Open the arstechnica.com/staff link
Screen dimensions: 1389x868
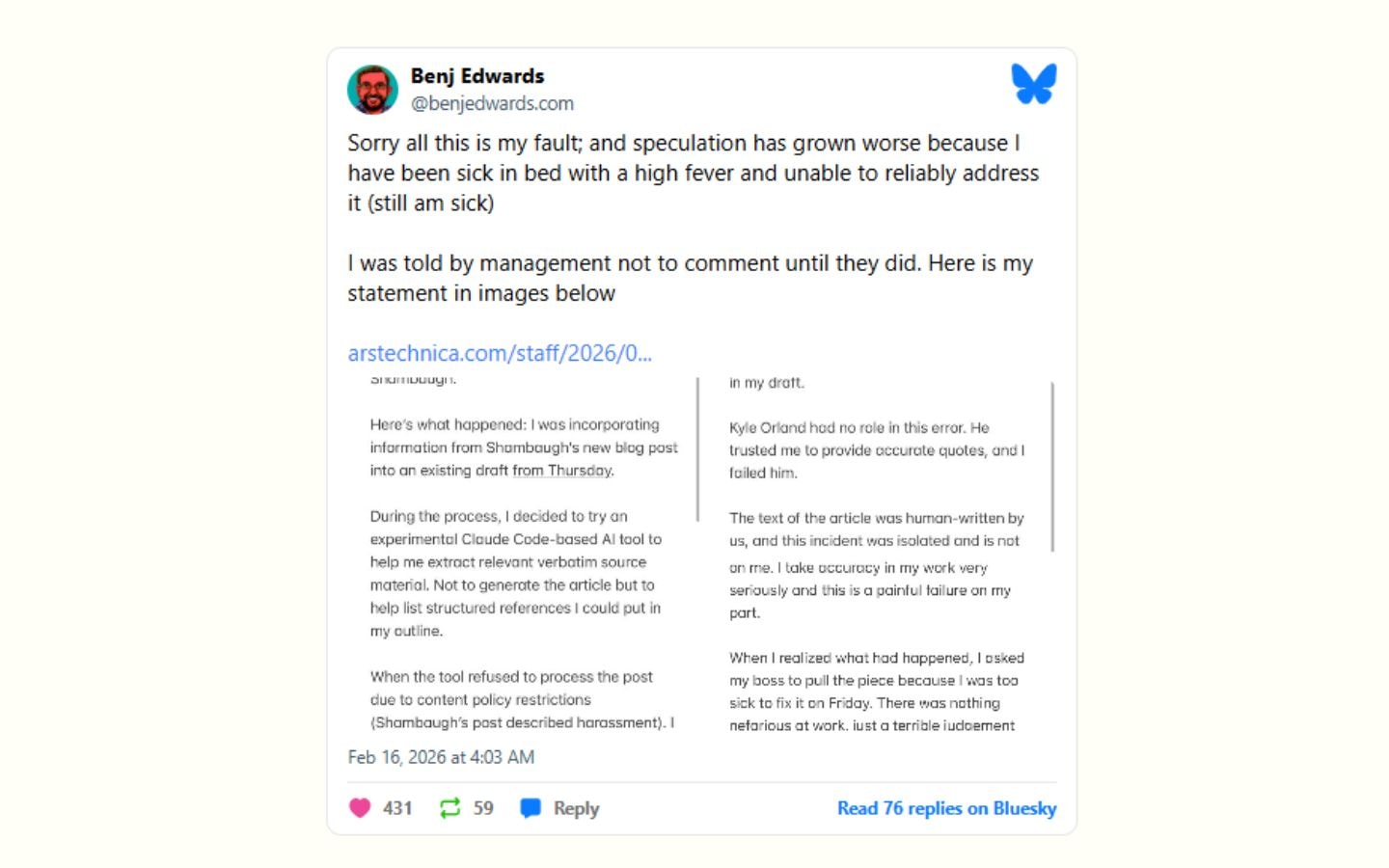coord(500,353)
